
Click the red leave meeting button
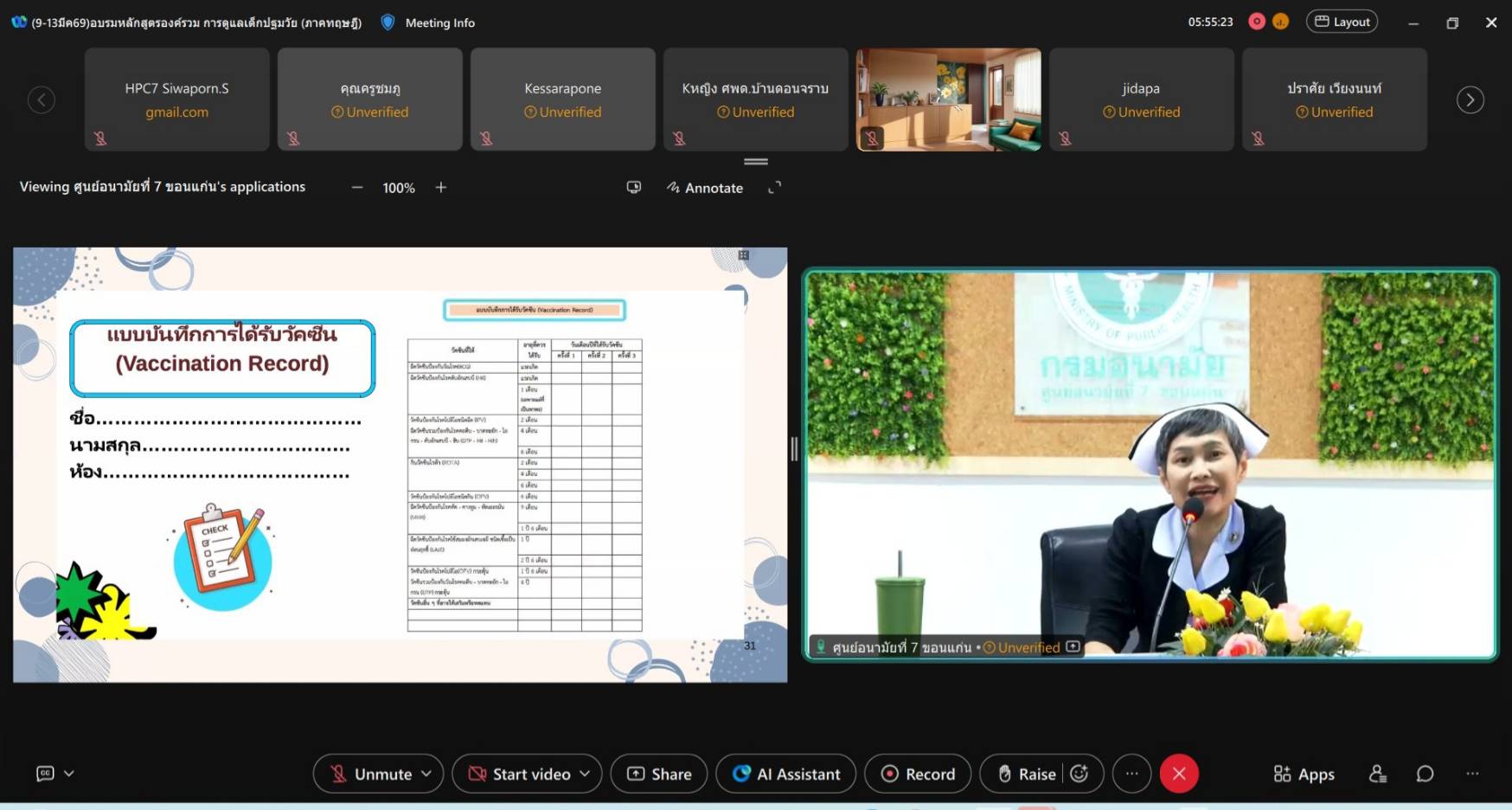(1178, 774)
